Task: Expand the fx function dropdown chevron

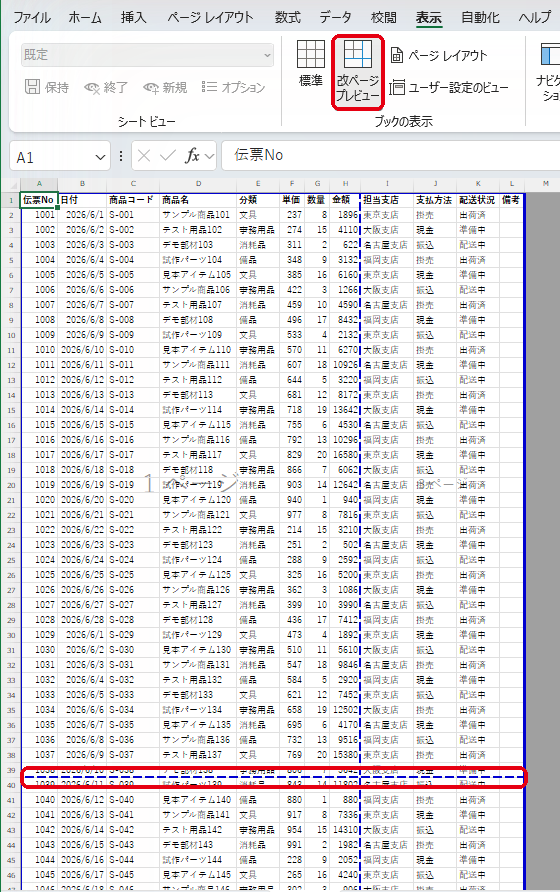Action: tap(209, 156)
